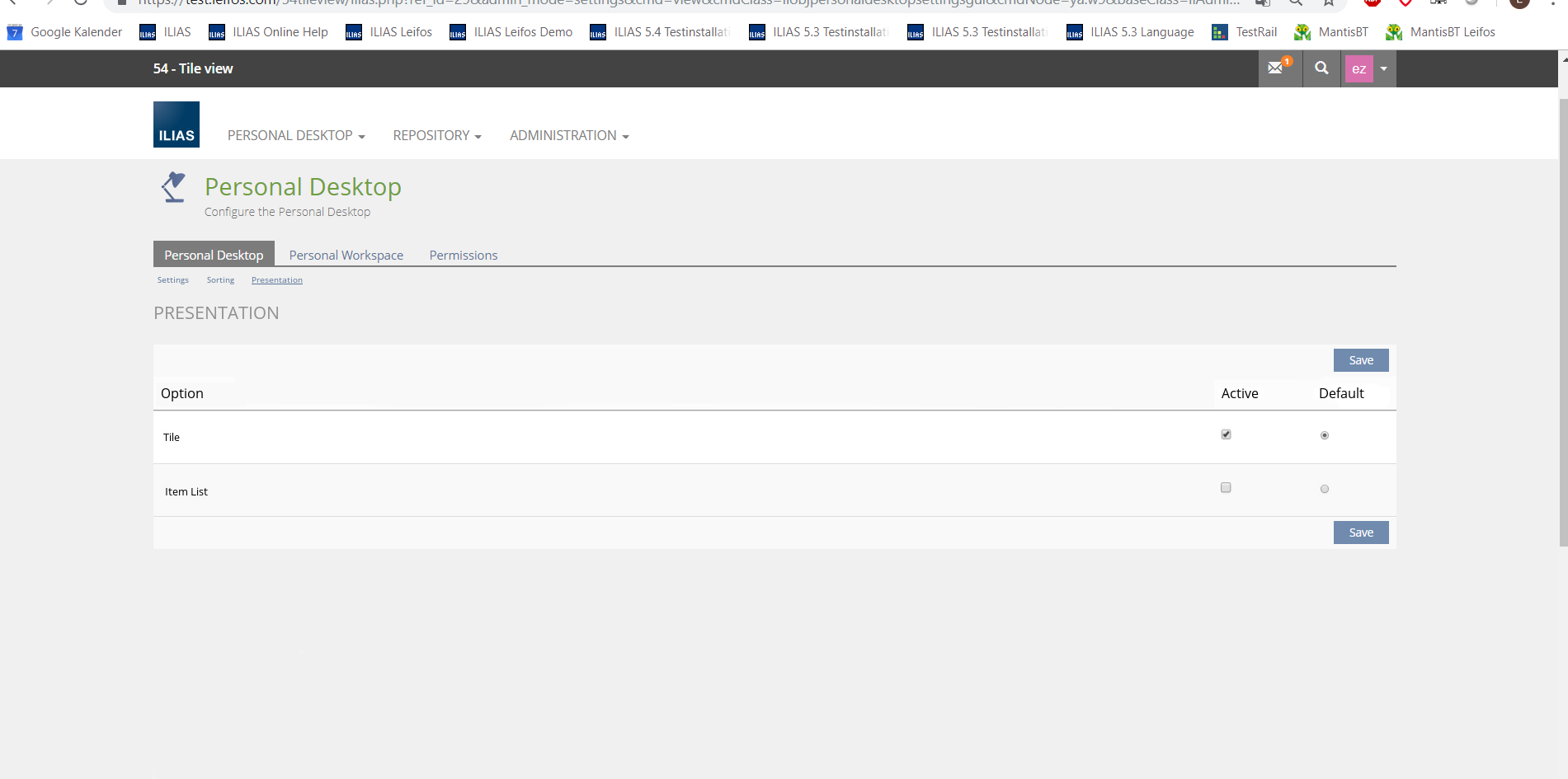Switch to the Permissions tab
This screenshot has width=1568, height=779.
point(464,256)
